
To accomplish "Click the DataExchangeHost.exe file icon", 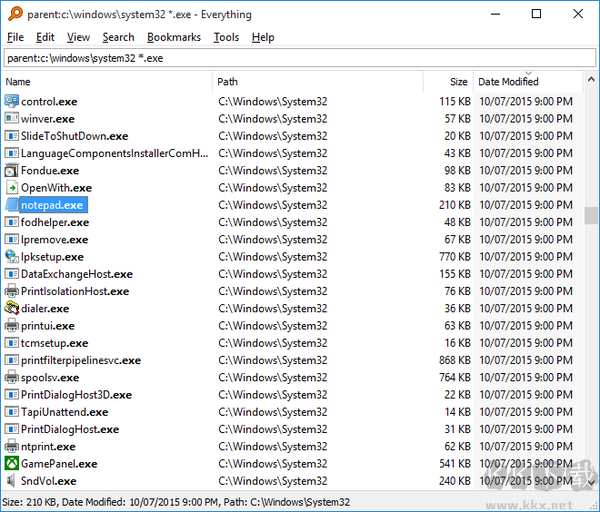I will (x=11, y=274).
